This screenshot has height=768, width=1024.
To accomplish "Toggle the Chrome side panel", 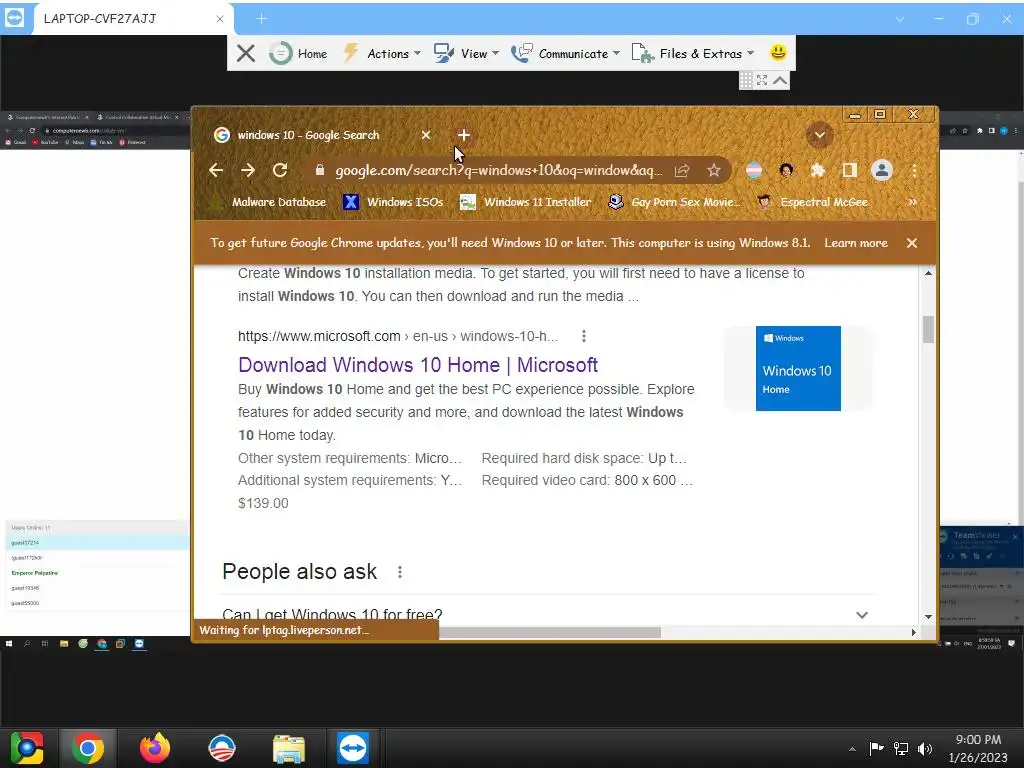I will tap(849, 170).
